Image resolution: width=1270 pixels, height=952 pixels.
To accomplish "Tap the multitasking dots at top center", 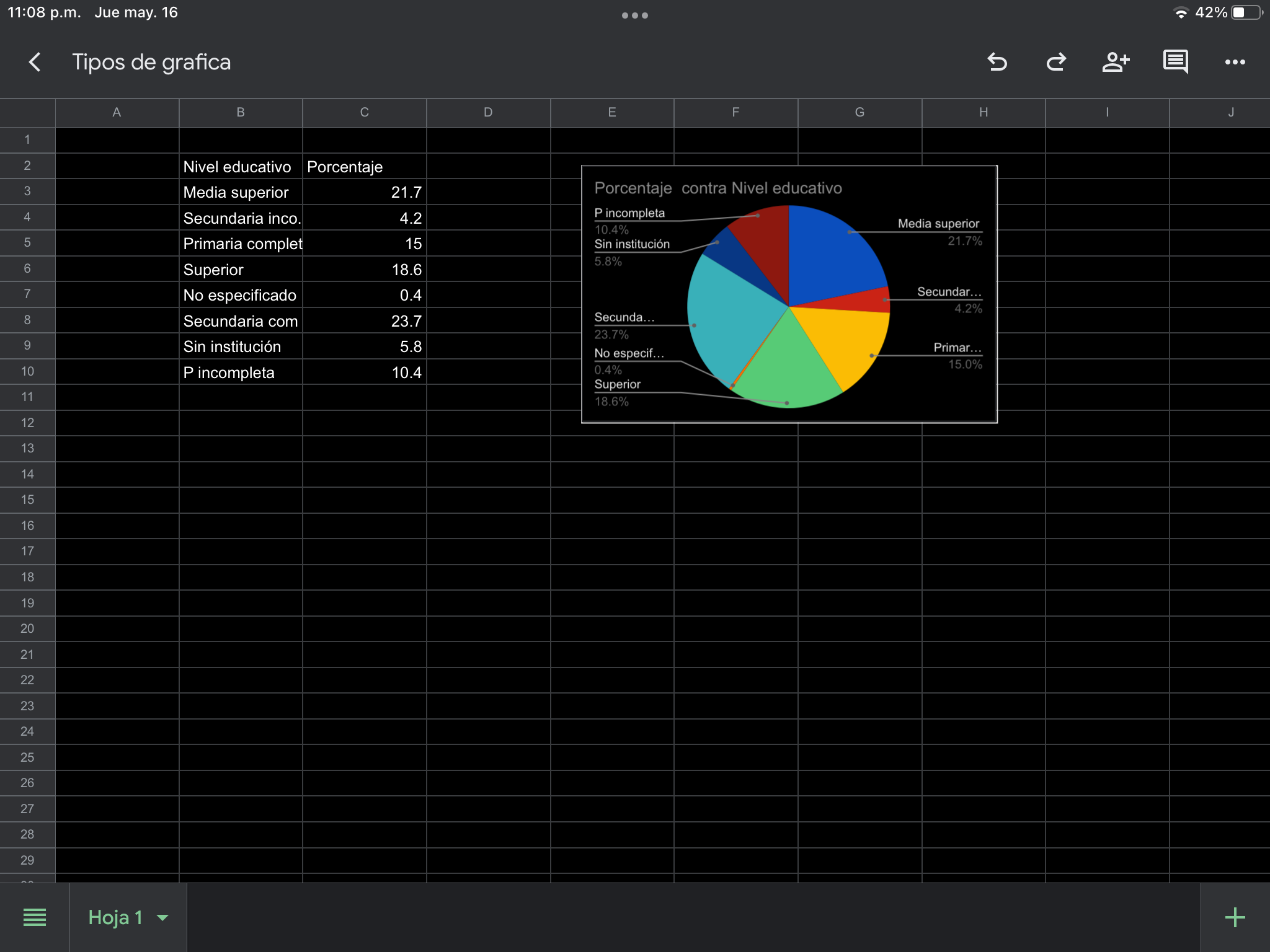I will [634, 15].
